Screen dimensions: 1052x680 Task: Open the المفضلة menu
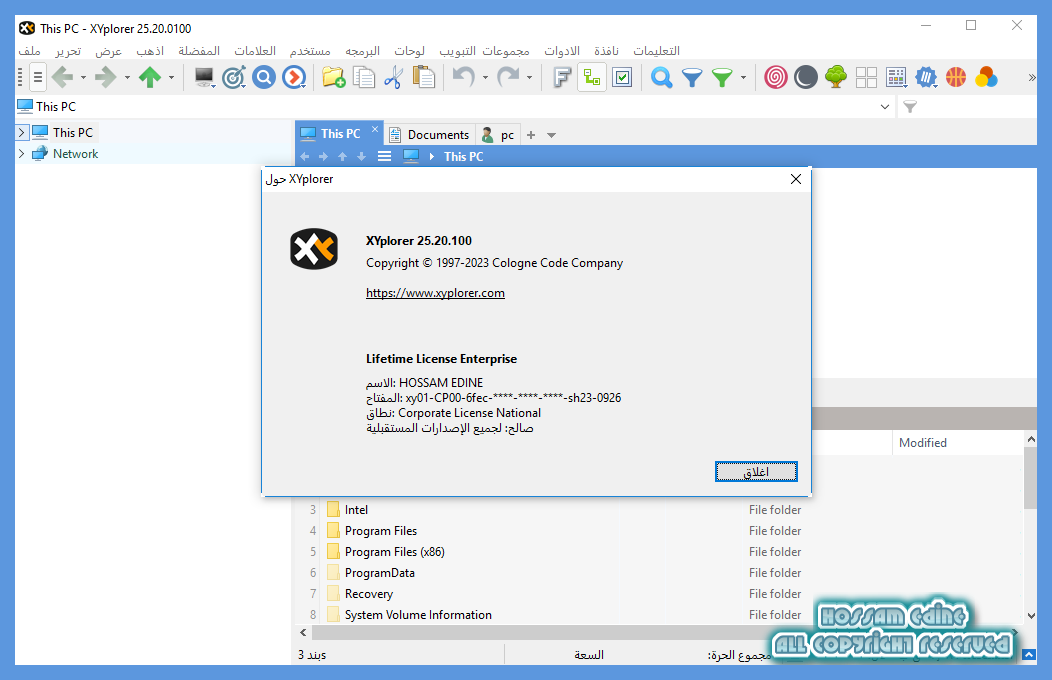click(199, 51)
